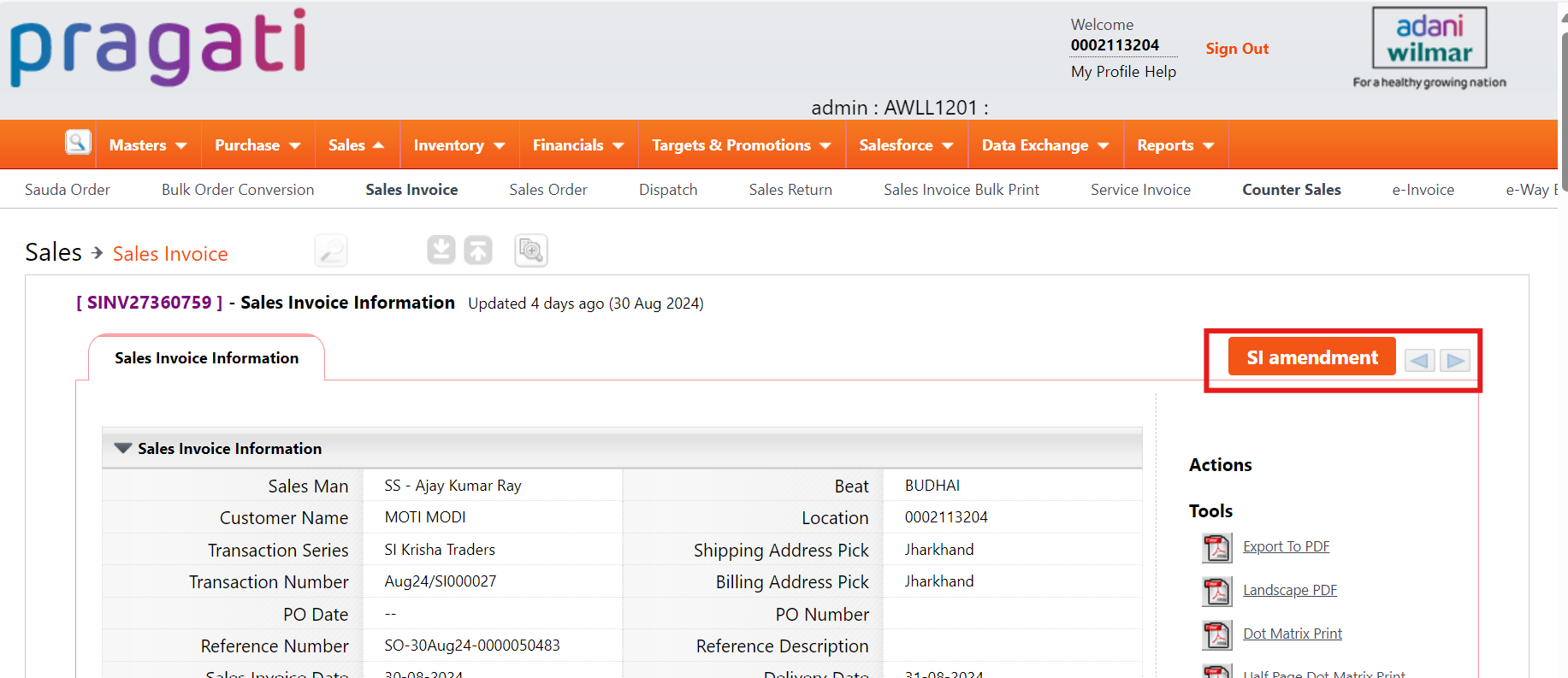The height and width of the screenshot is (678, 1568).
Task: Open the Purchase dropdown menu
Action: 257,145
